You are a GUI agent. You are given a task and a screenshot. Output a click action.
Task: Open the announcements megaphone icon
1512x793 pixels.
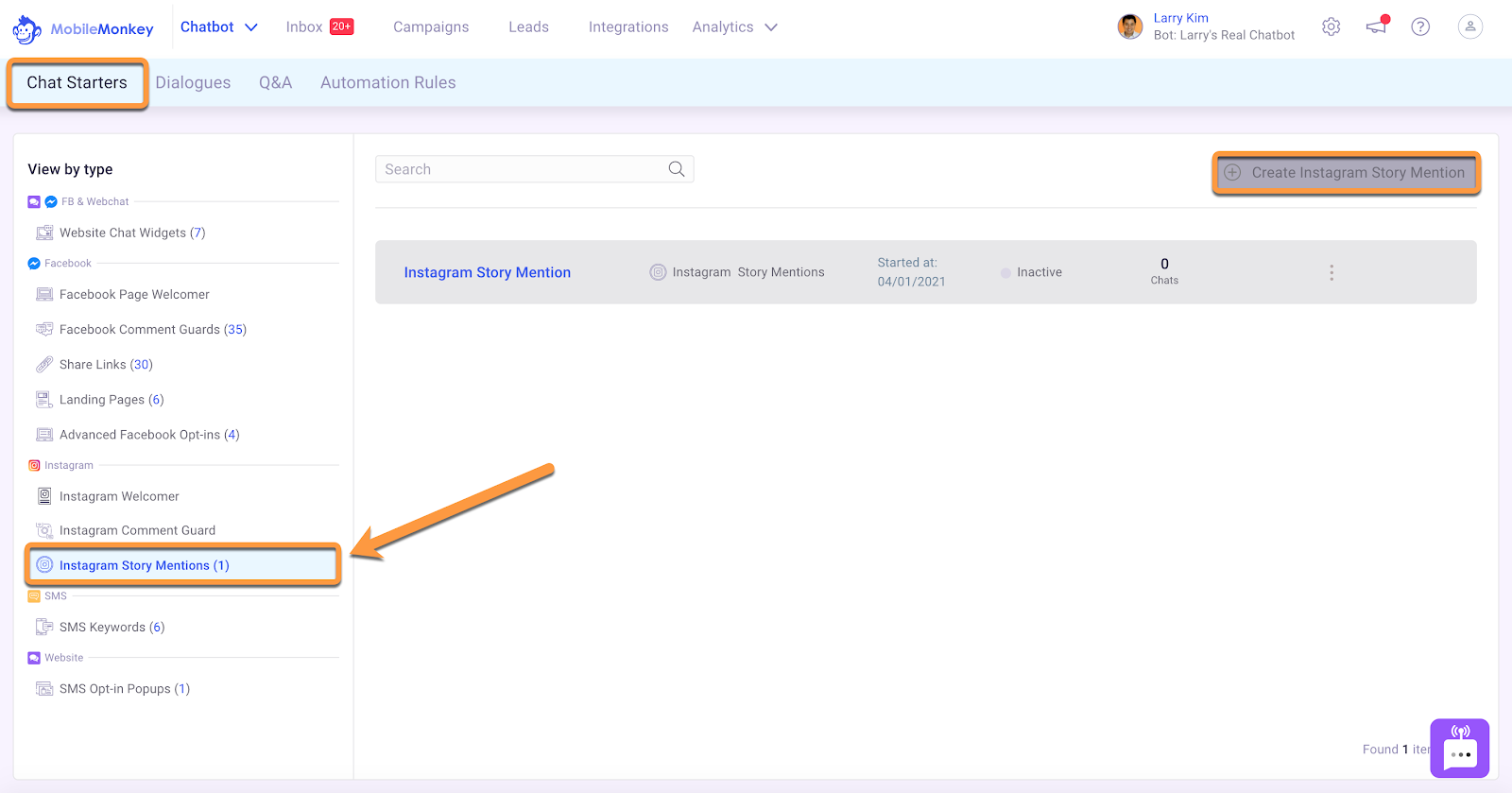(x=1377, y=26)
